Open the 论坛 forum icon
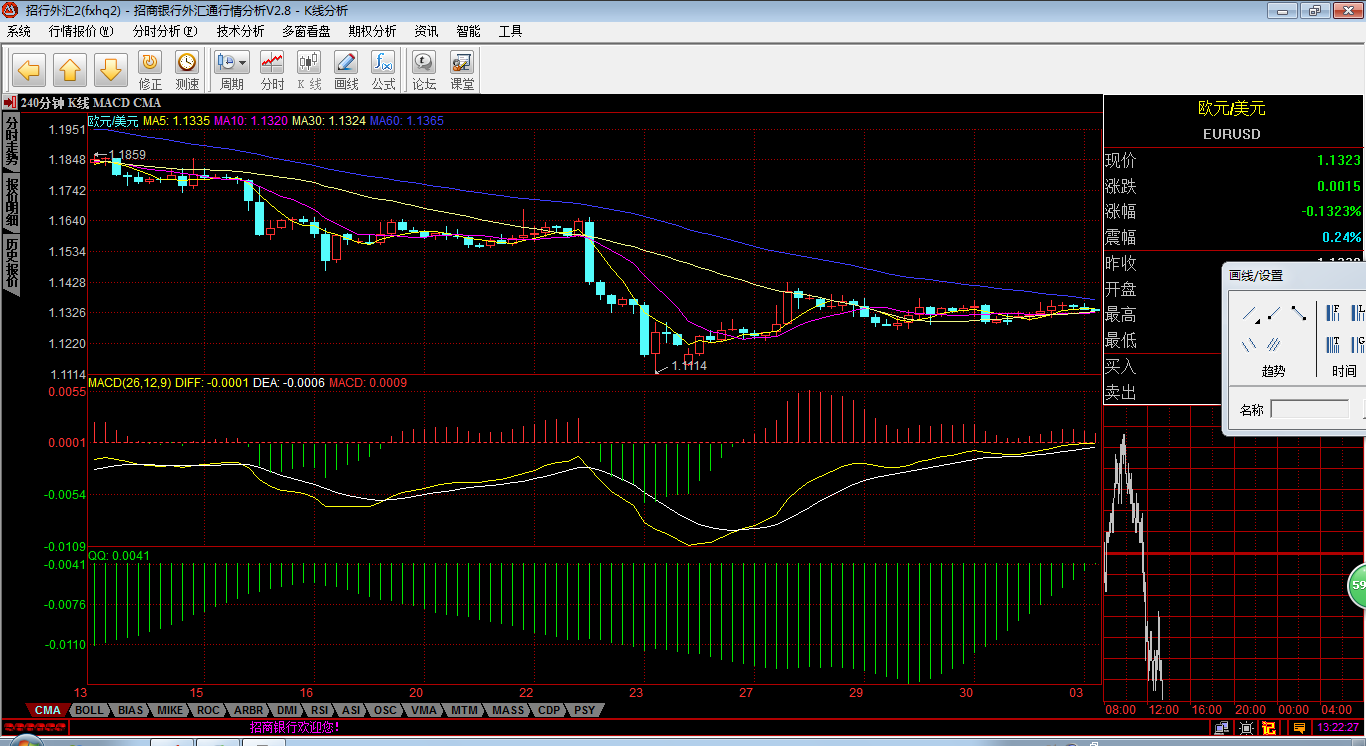 click(424, 70)
